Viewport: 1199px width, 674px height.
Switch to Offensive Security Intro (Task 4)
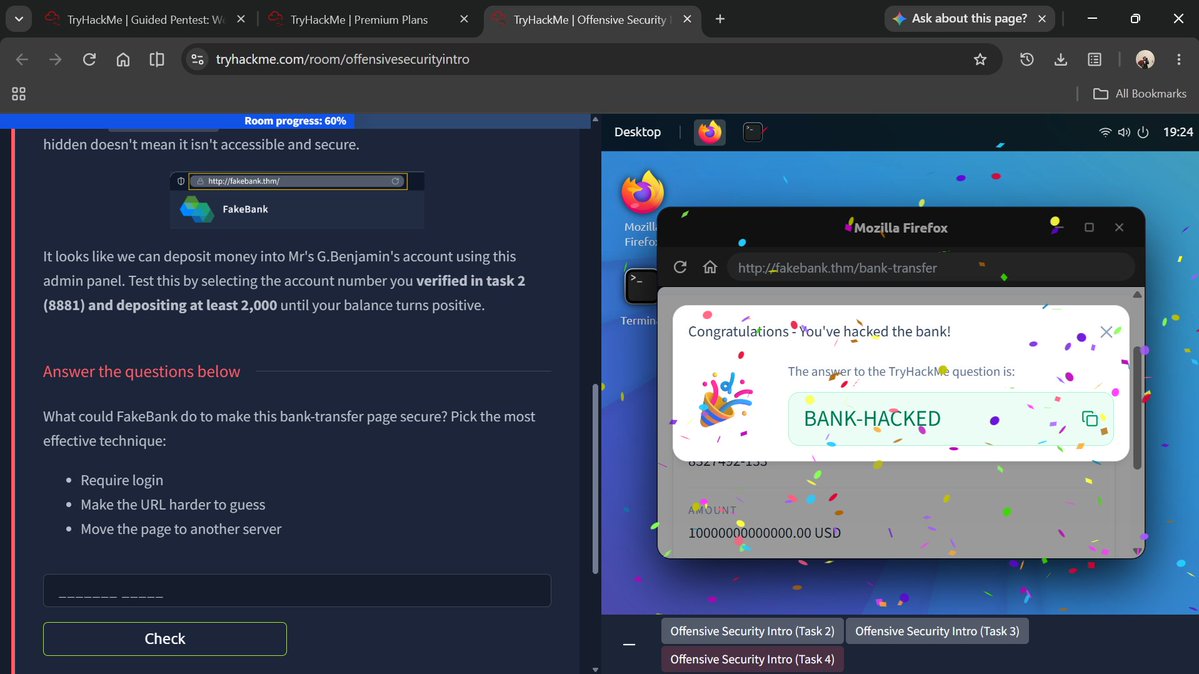pos(752,659)
